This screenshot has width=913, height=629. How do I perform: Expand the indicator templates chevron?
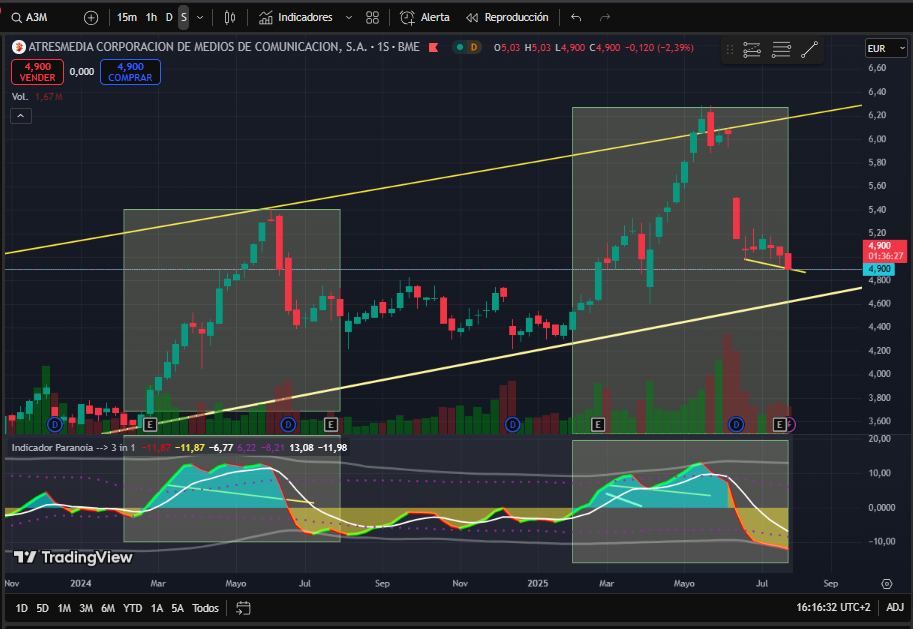pyautogui.click(x=349, y=17)
